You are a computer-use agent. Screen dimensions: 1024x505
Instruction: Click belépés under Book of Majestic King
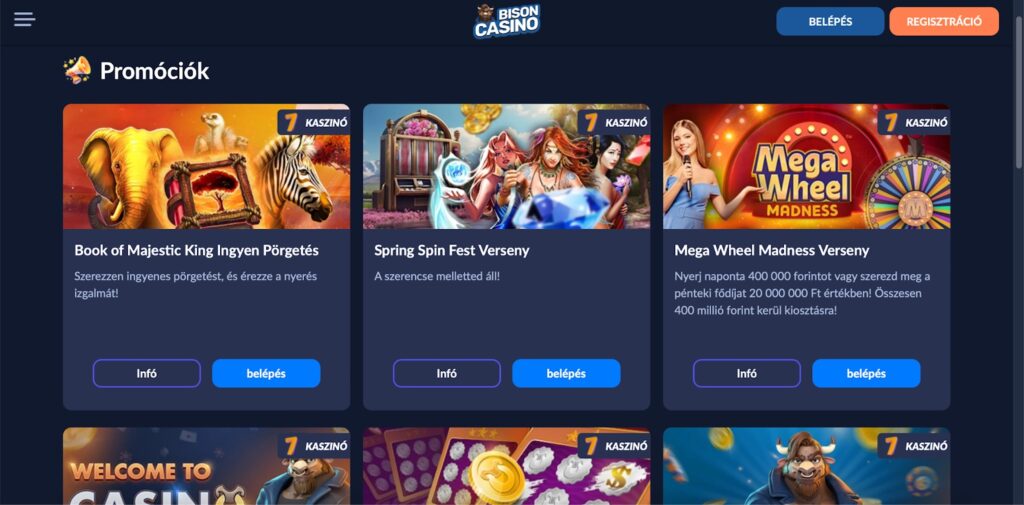click(x=266, y=374)
